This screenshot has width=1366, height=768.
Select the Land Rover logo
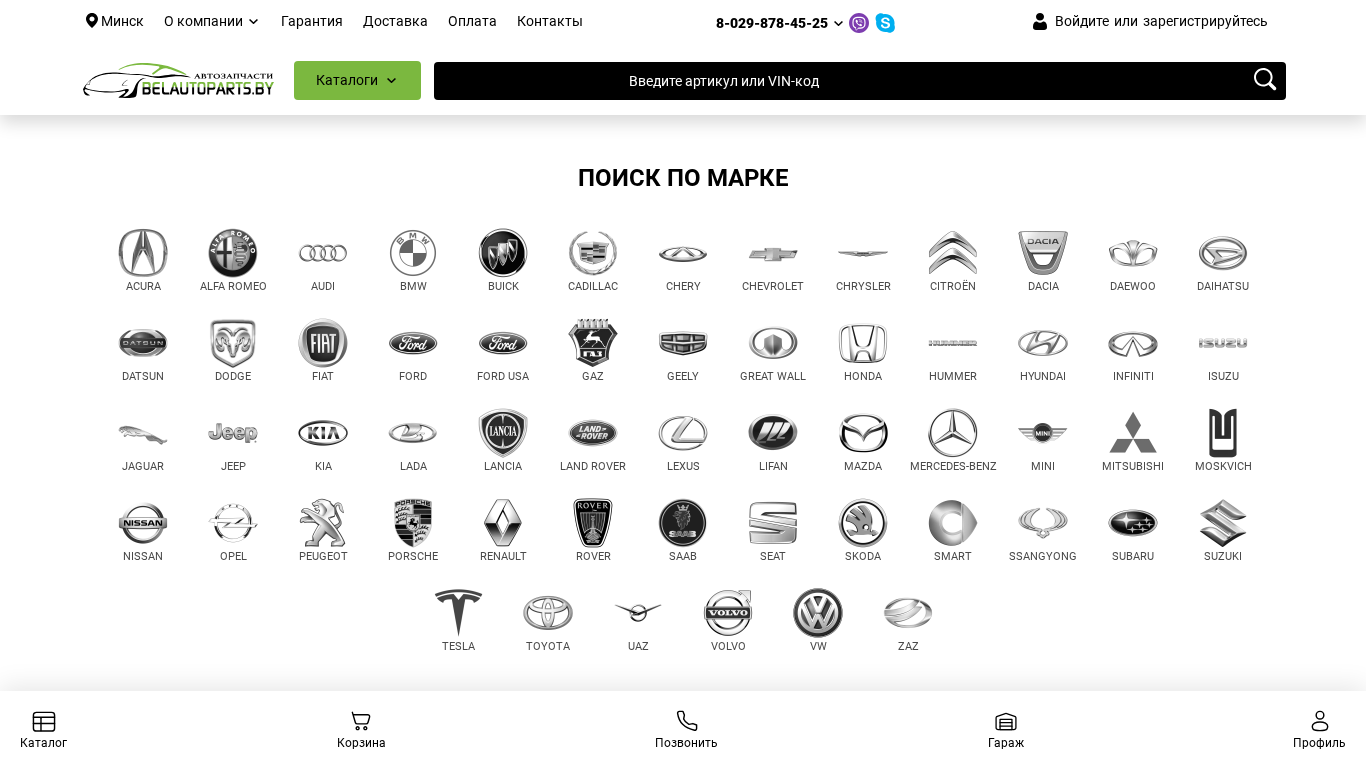coord(593,433)
